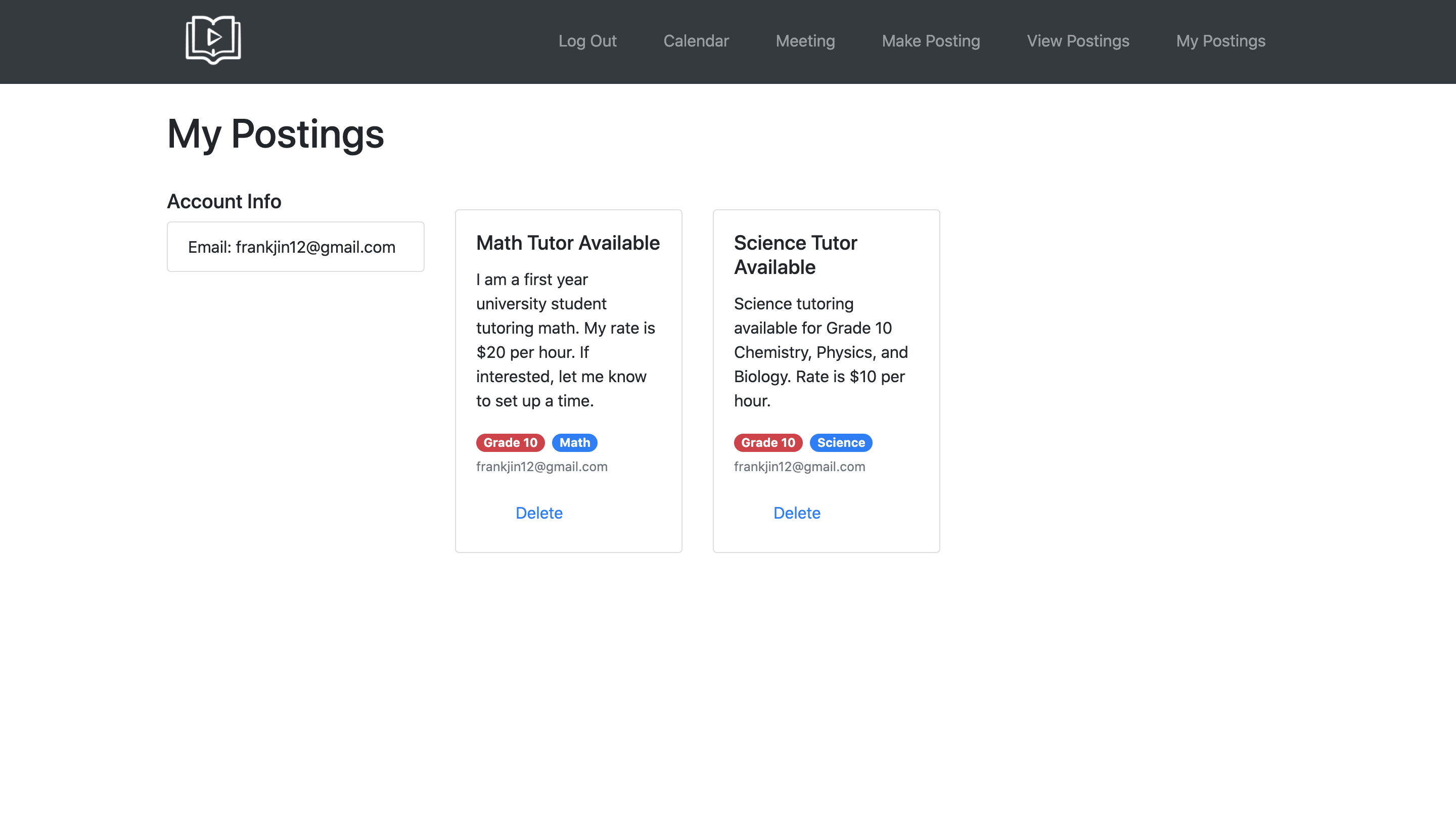Click the Science Tutor Available title

[x=795, y=255]
